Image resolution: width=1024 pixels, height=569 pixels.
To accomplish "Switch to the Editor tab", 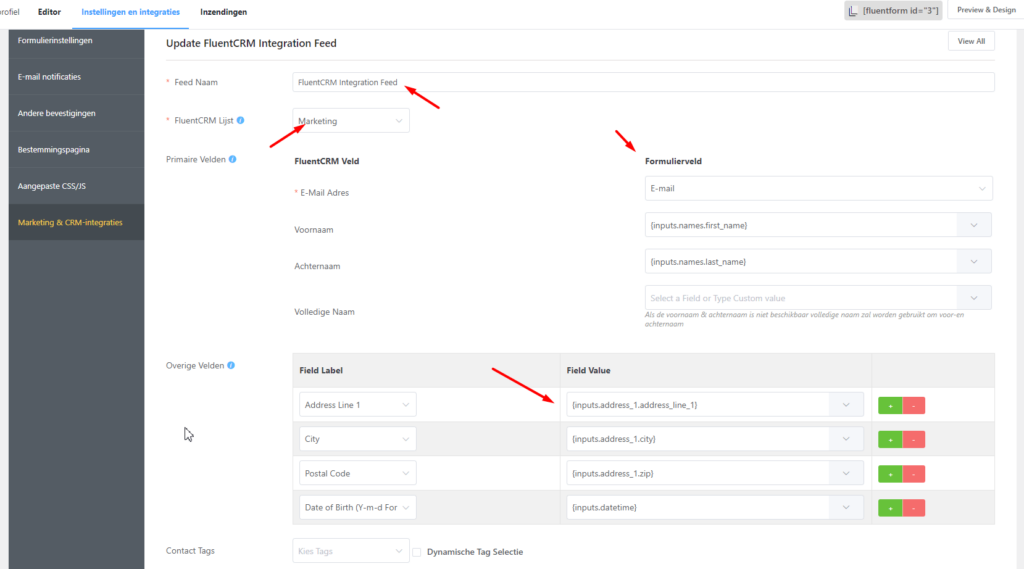I will tap(50, 12).
